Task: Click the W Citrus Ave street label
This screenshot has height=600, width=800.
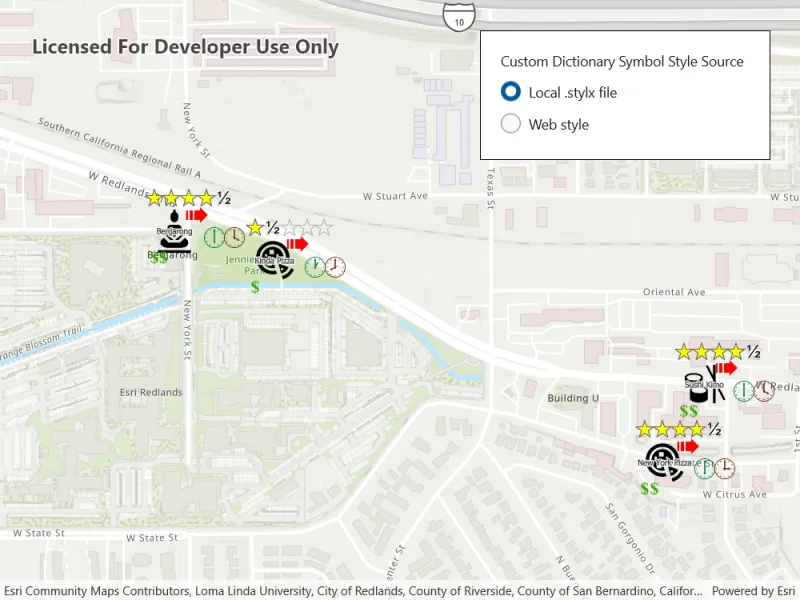Action: pyautogui.click(x=735, y=494)
